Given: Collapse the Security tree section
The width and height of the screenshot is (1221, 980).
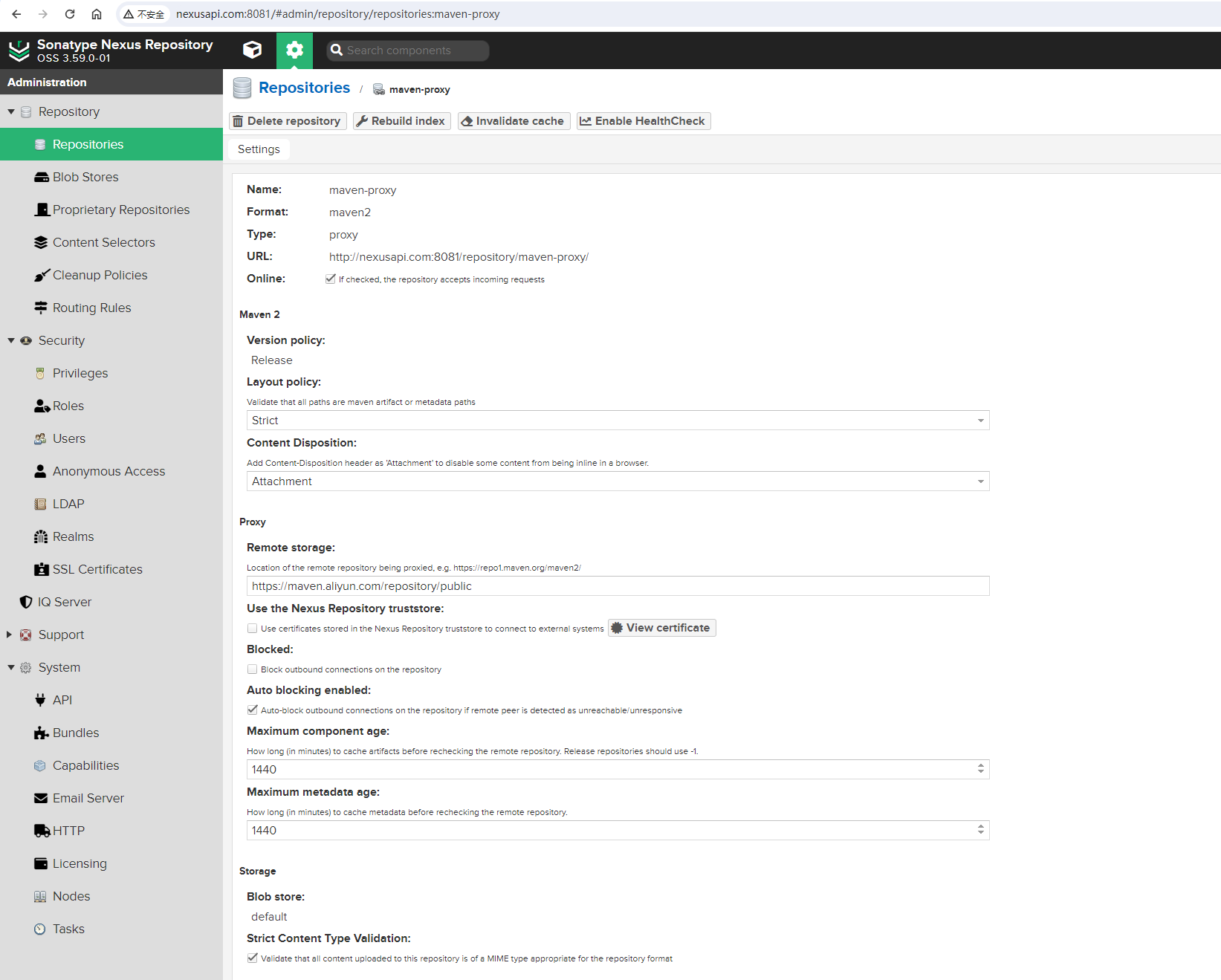Looking at the screenshot, I should click(x=11, y=340).
